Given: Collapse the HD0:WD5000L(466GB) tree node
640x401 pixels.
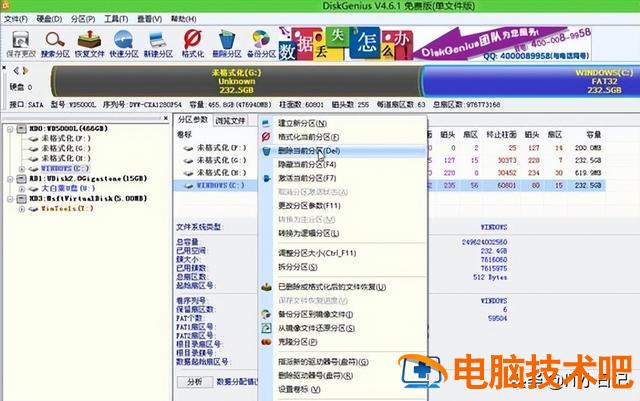Looking at the screenshot, I should tap(10, 129).
